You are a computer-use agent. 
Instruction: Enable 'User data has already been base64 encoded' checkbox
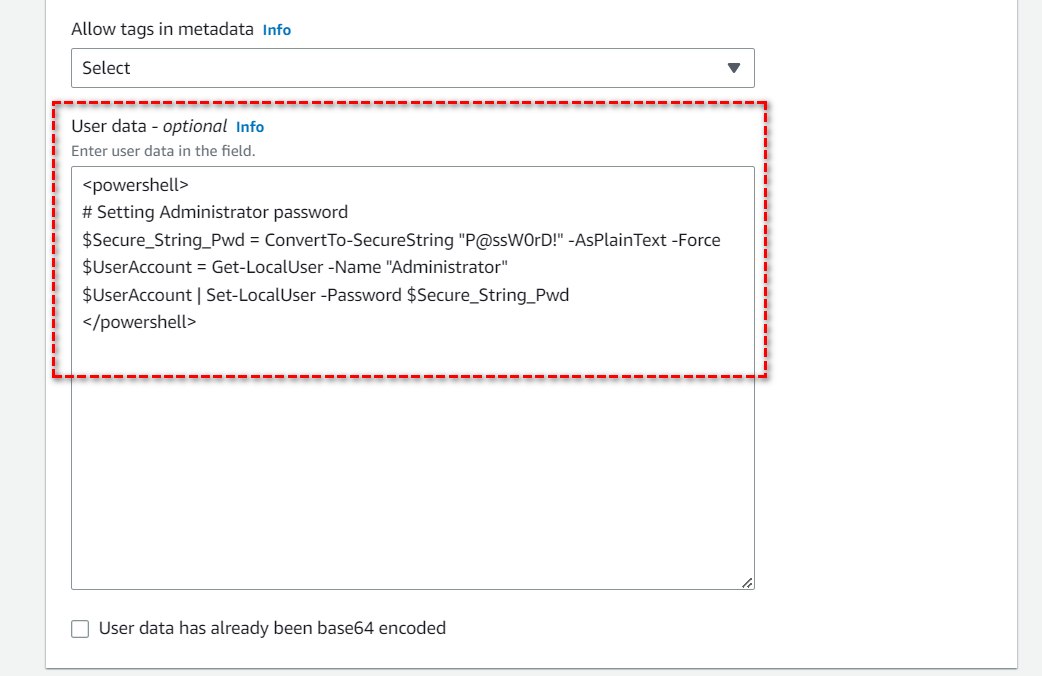tap(80, 629)
